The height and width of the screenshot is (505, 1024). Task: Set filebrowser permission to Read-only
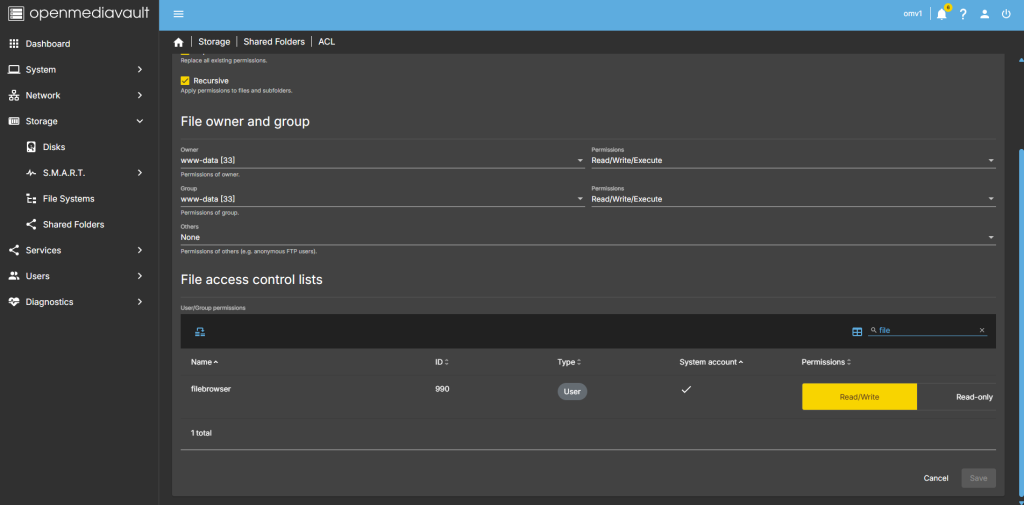[x=973, y=397]
